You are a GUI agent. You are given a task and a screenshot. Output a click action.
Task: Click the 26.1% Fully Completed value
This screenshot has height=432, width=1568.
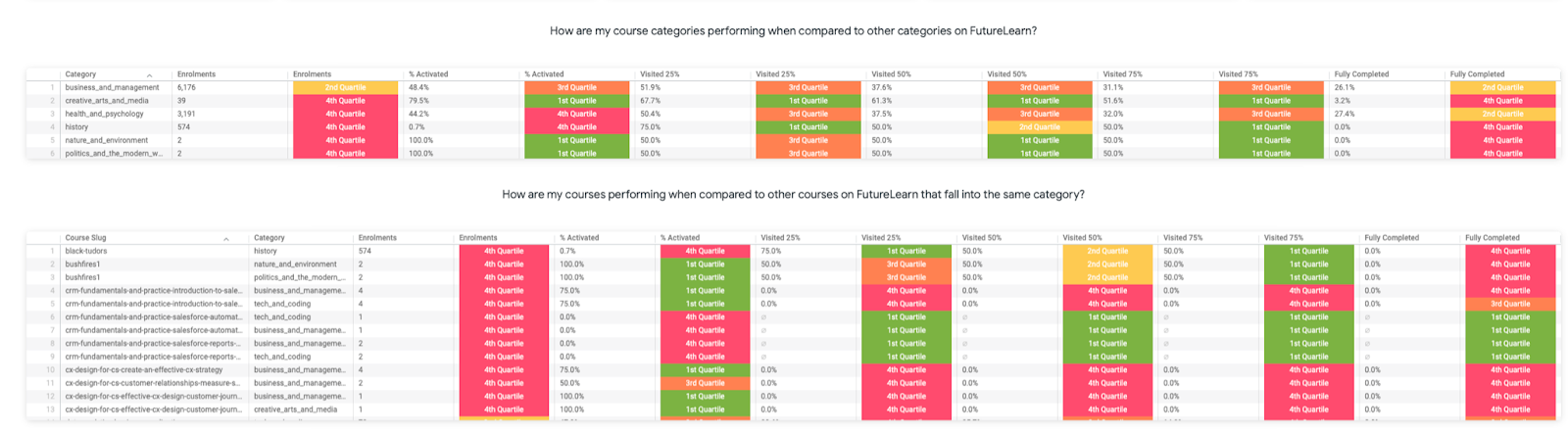(1344, 87)
